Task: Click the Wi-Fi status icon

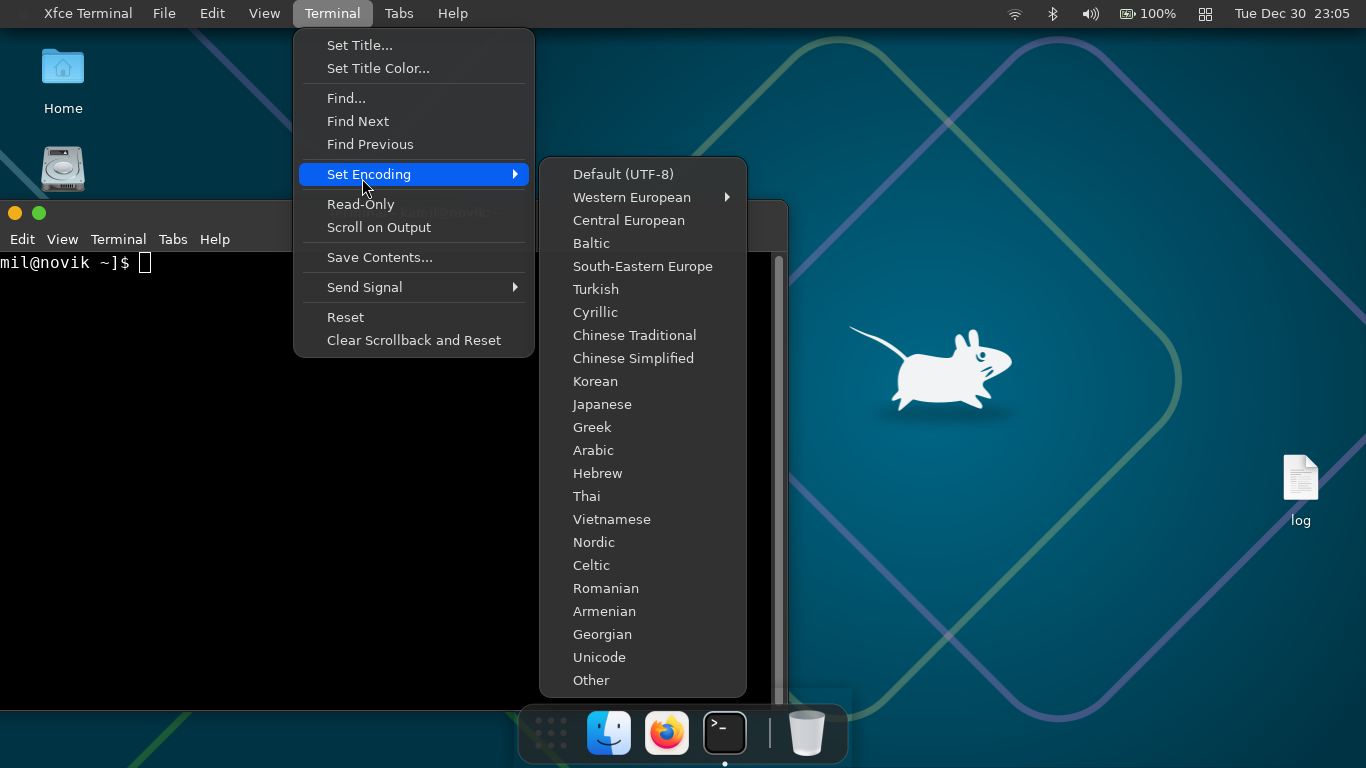Action: tap(1015, 14)
